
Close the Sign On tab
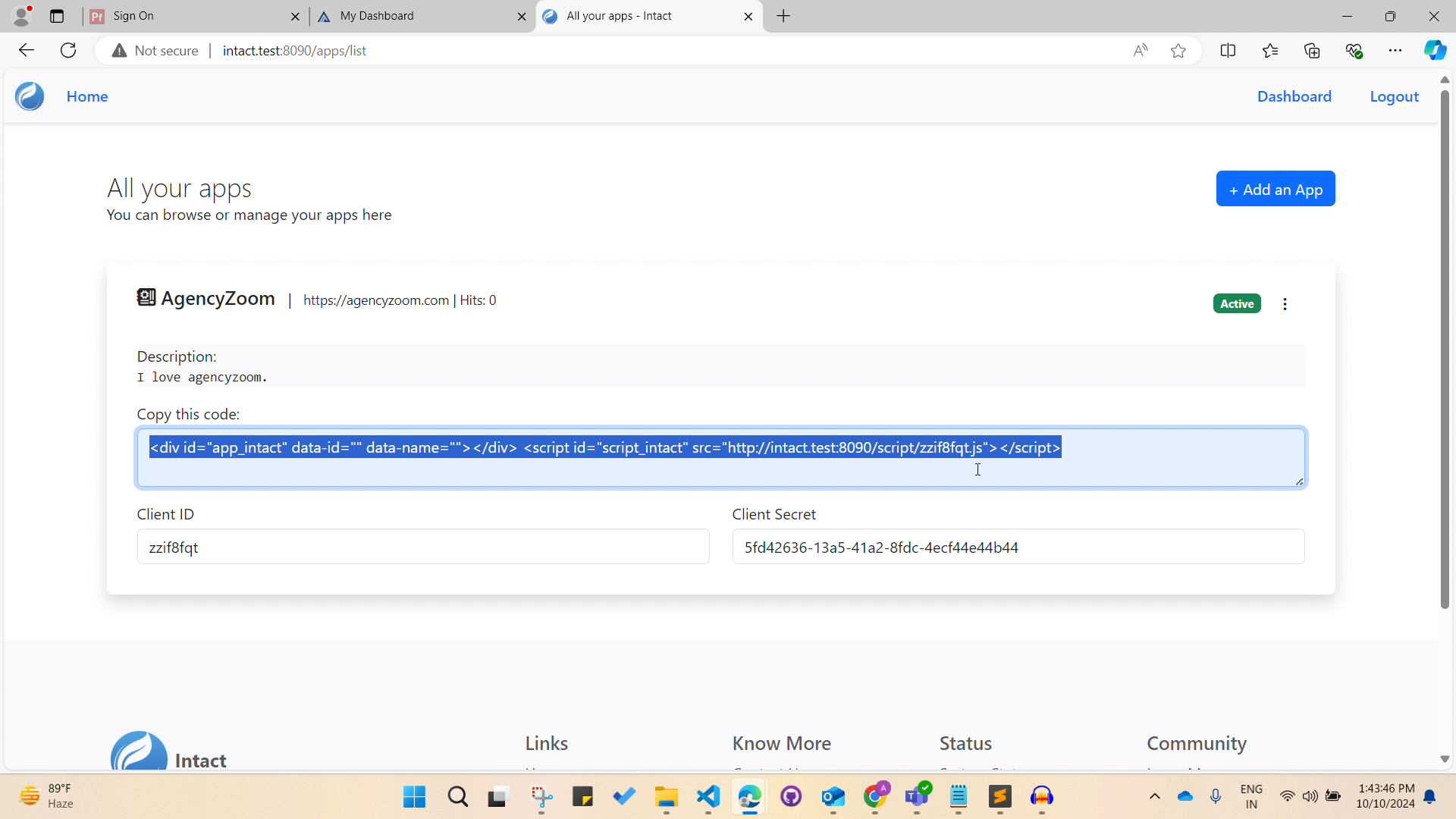click(296, 16)
